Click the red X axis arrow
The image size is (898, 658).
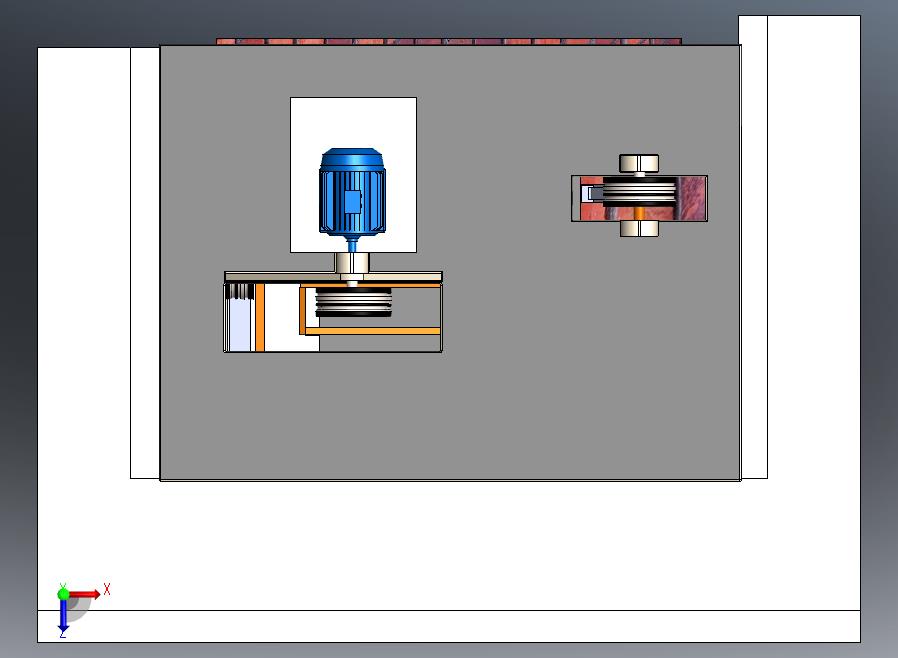pos(85,593)
